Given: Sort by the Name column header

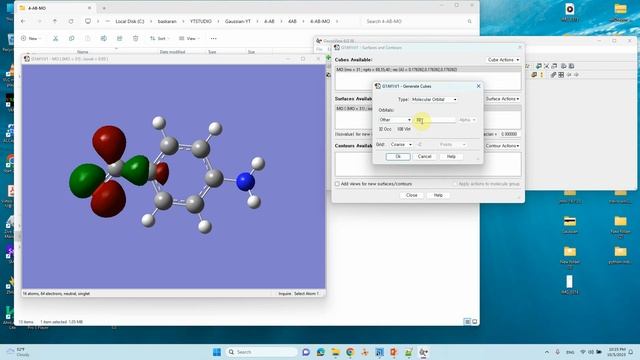Looking at the screenshot, I should (x=82, y=52).
